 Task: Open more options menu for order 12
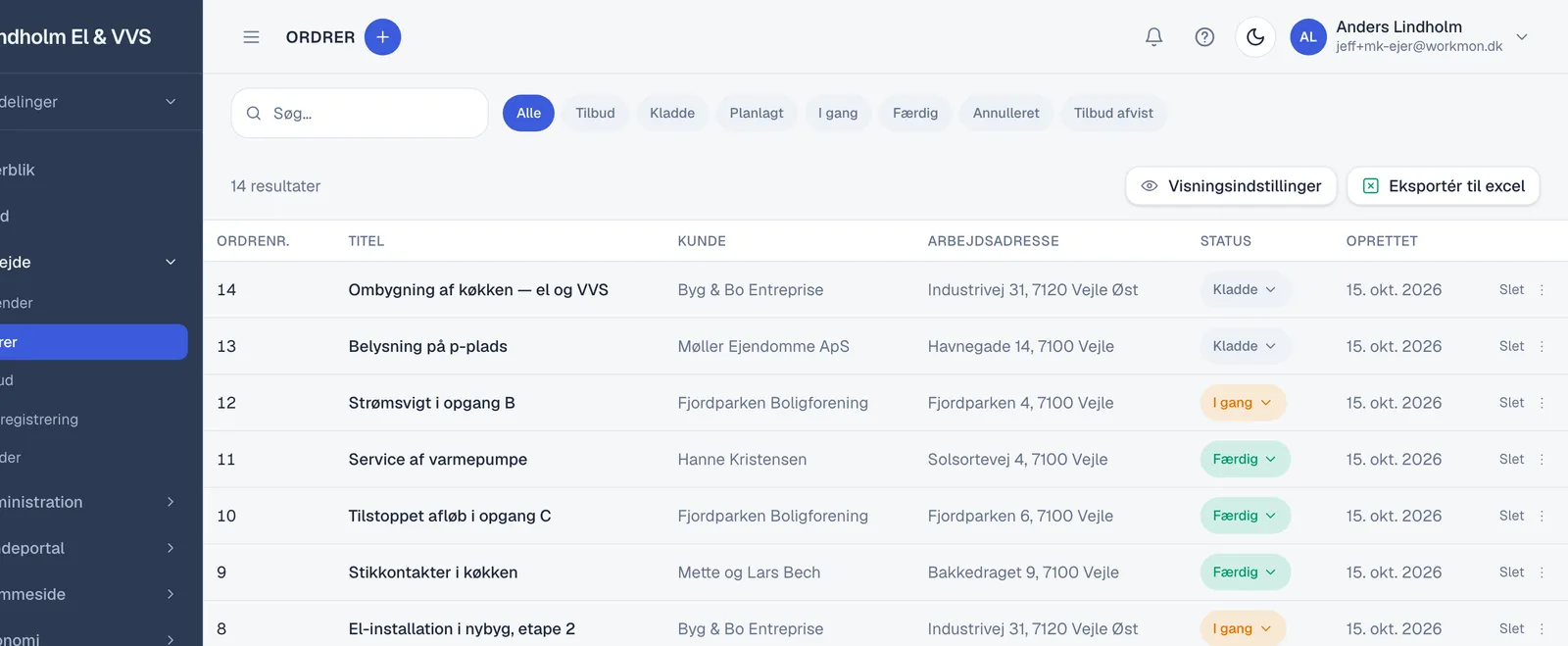[1542, 403]
